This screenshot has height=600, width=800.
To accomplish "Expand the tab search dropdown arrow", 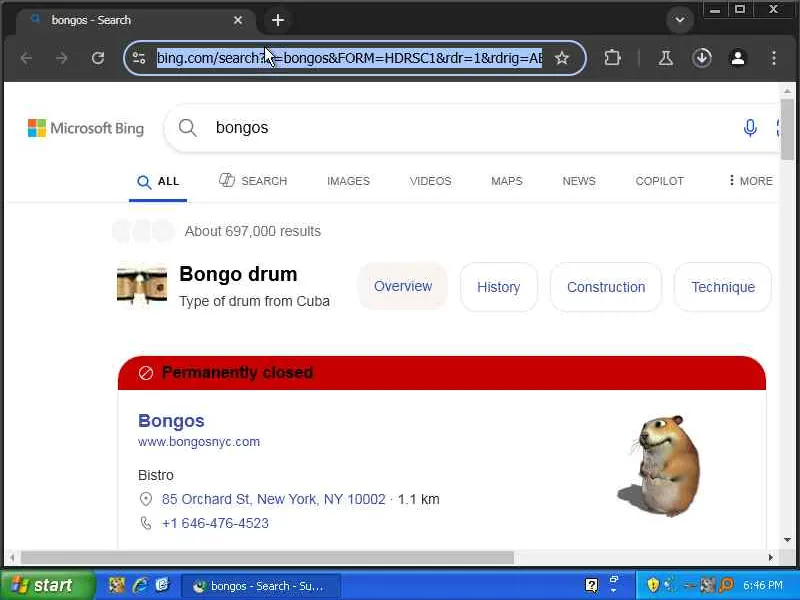I will tap(680, 20).
